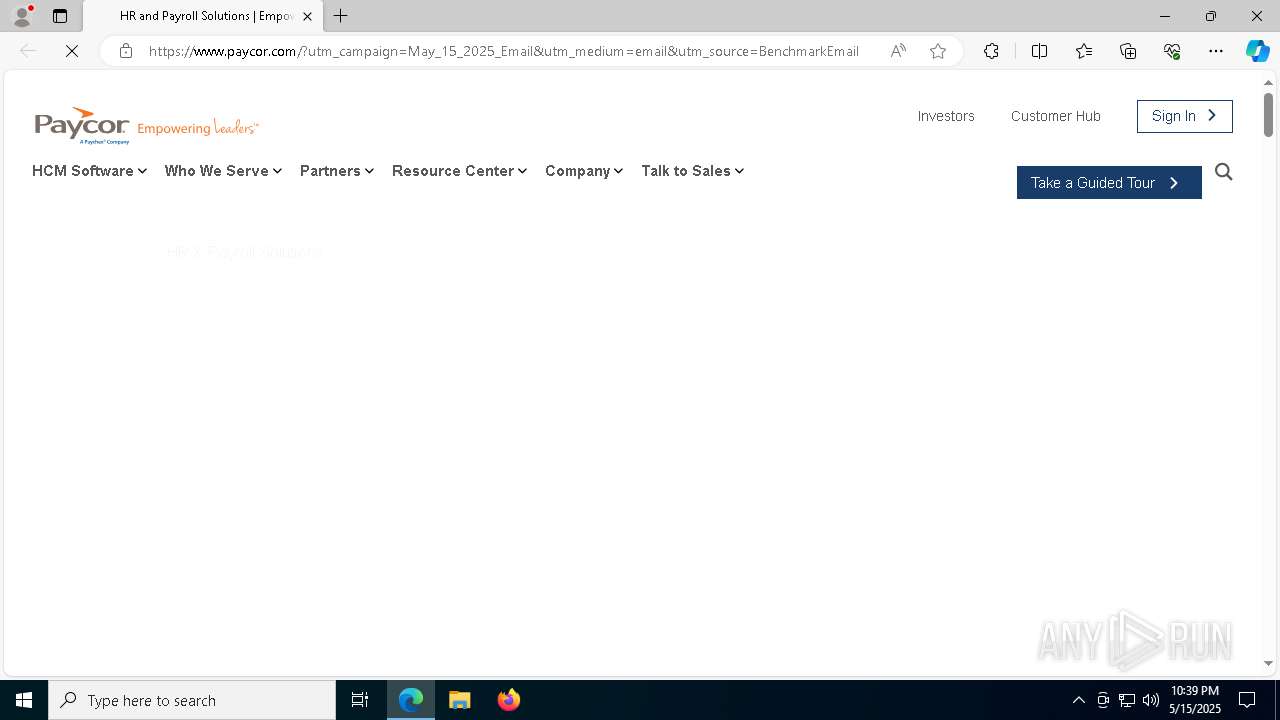Open the clock and calendar
The width and height of the screenshot is (1280, 720).
1195,700
